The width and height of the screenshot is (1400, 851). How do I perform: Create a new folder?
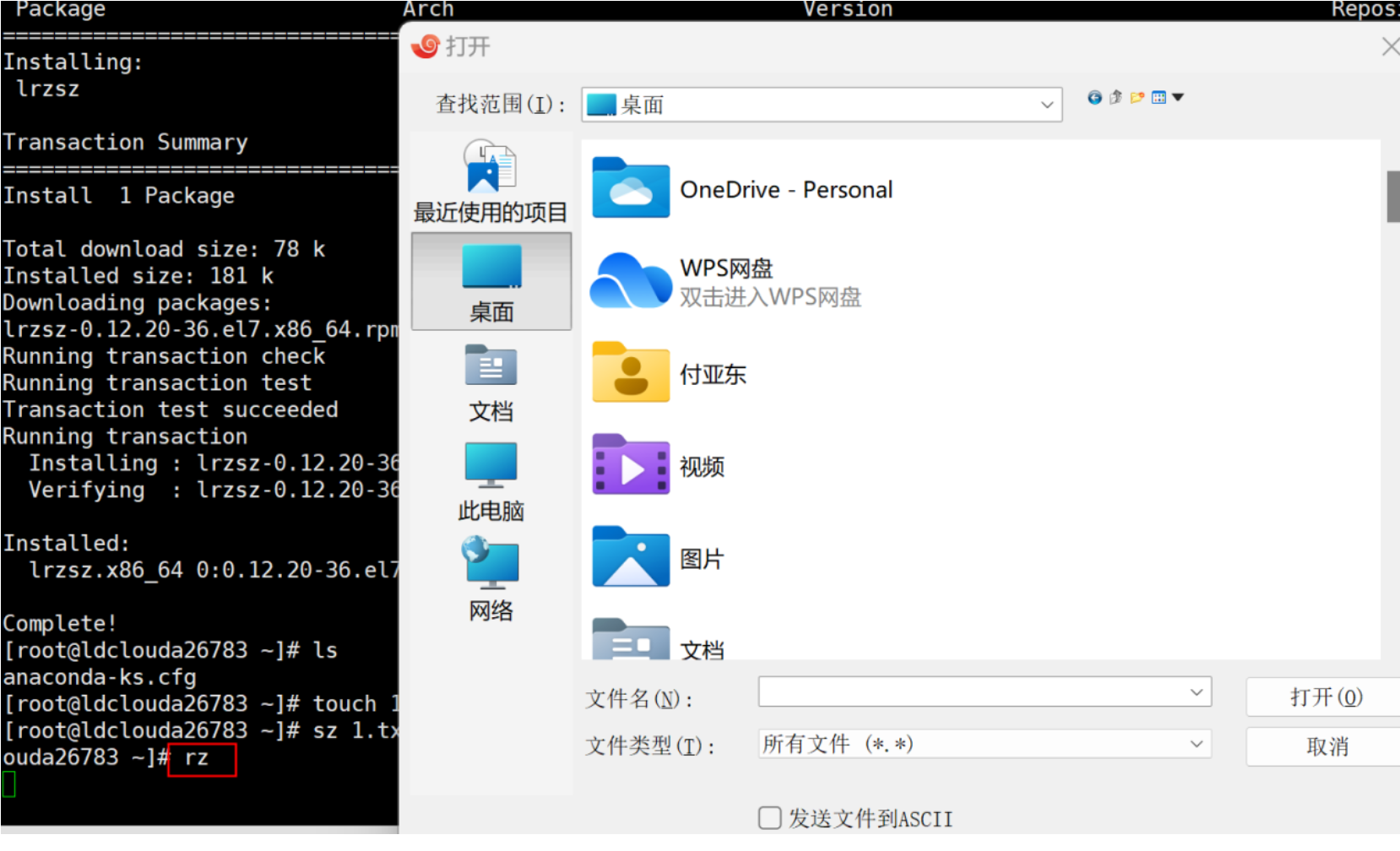(1137, 98)
